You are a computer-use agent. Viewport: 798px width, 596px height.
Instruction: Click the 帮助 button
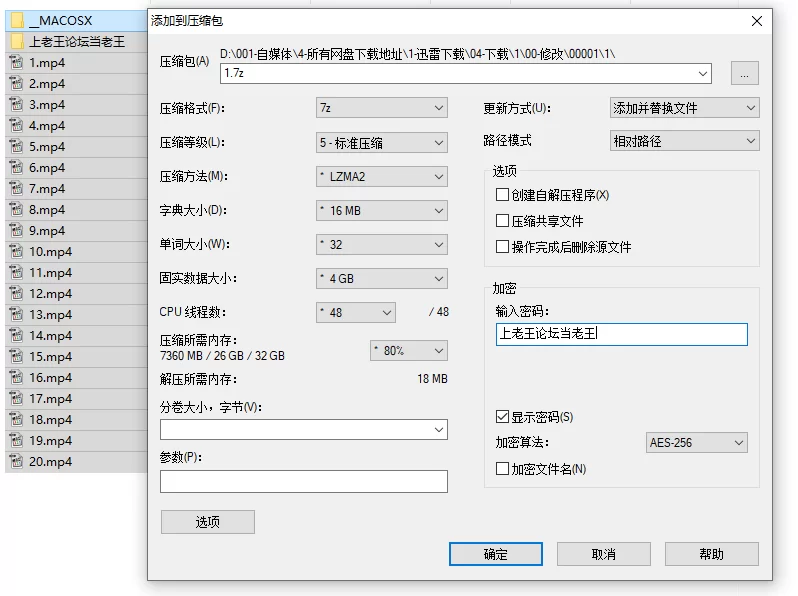pyautogui.click(x=711, y=554)
